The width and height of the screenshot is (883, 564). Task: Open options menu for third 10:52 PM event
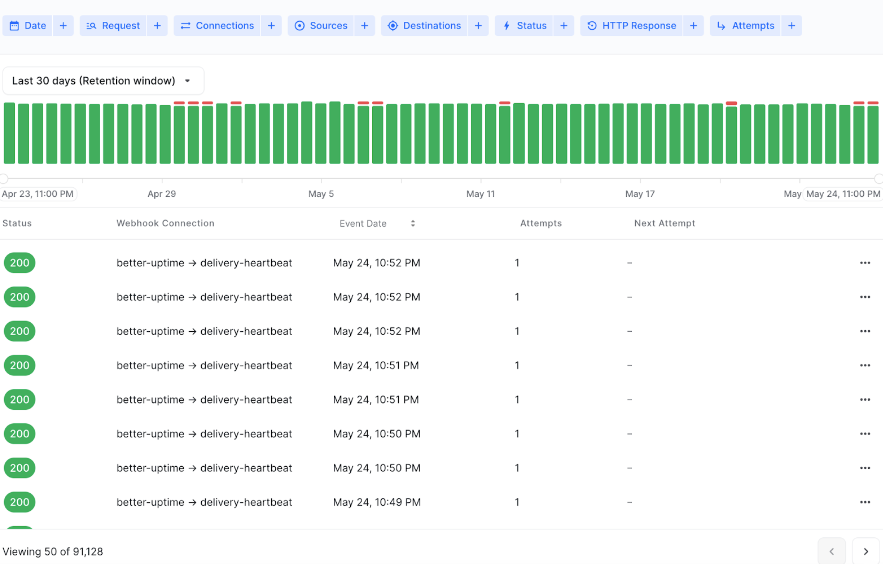pyautogui.click(x=865, y=332)
